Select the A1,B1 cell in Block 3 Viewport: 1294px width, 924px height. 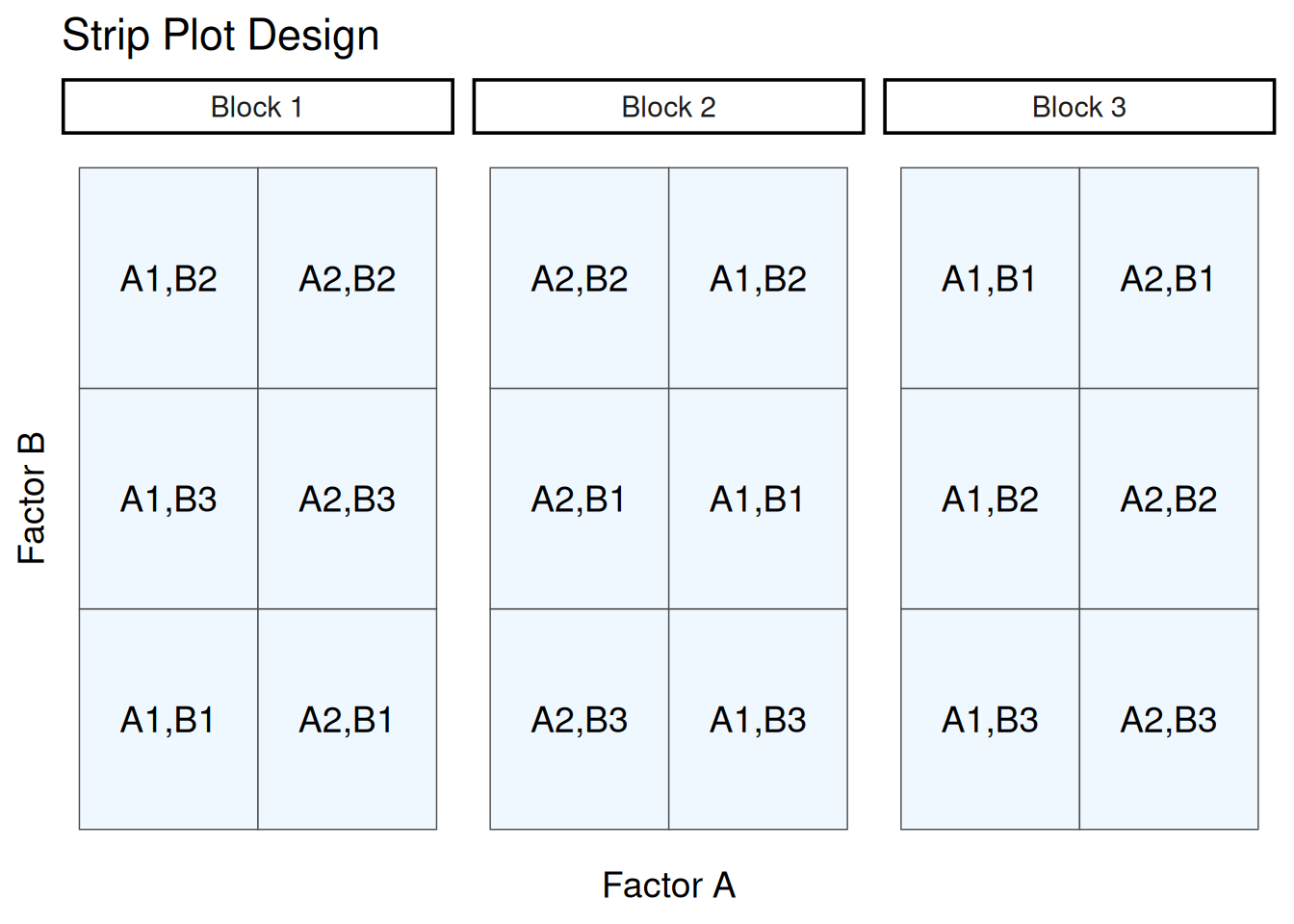[x=990, y=278]
